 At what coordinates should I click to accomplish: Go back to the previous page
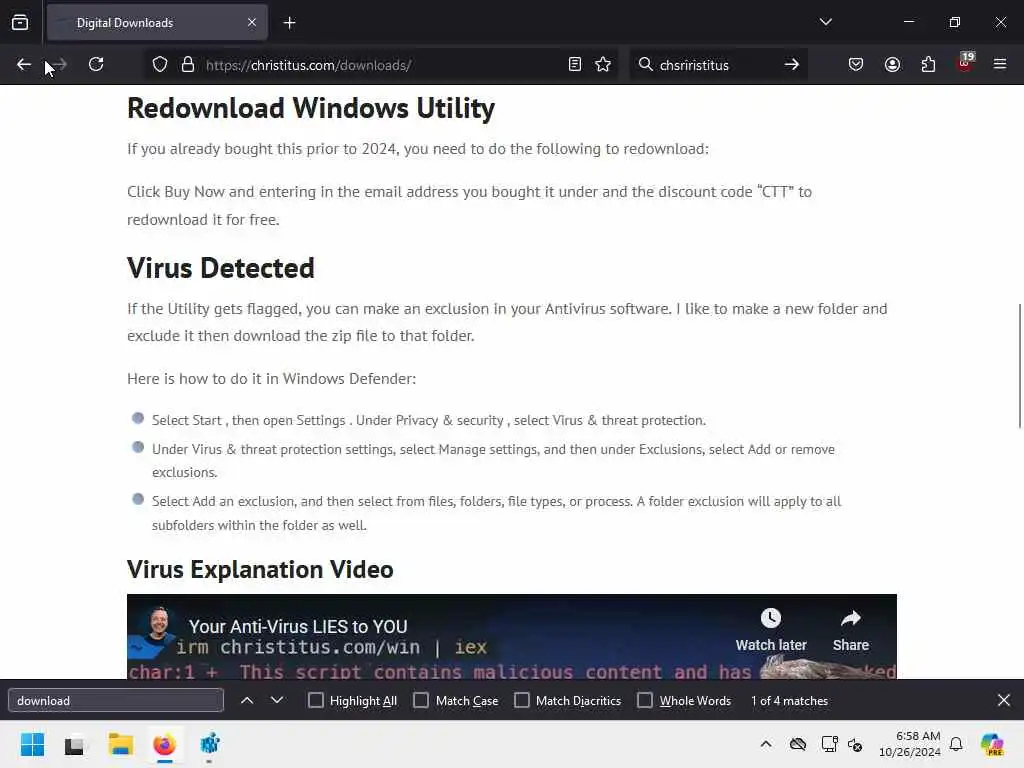click(24, 65)
